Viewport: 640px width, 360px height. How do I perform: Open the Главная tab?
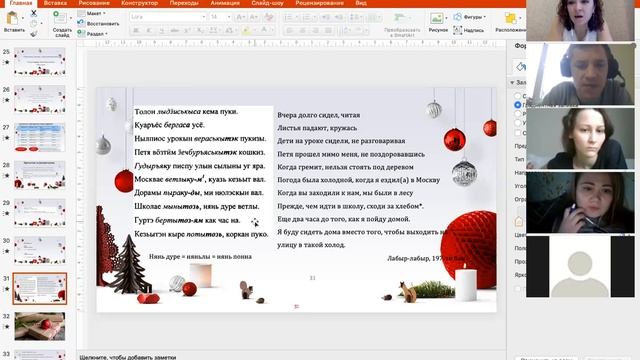click(21, 3)
